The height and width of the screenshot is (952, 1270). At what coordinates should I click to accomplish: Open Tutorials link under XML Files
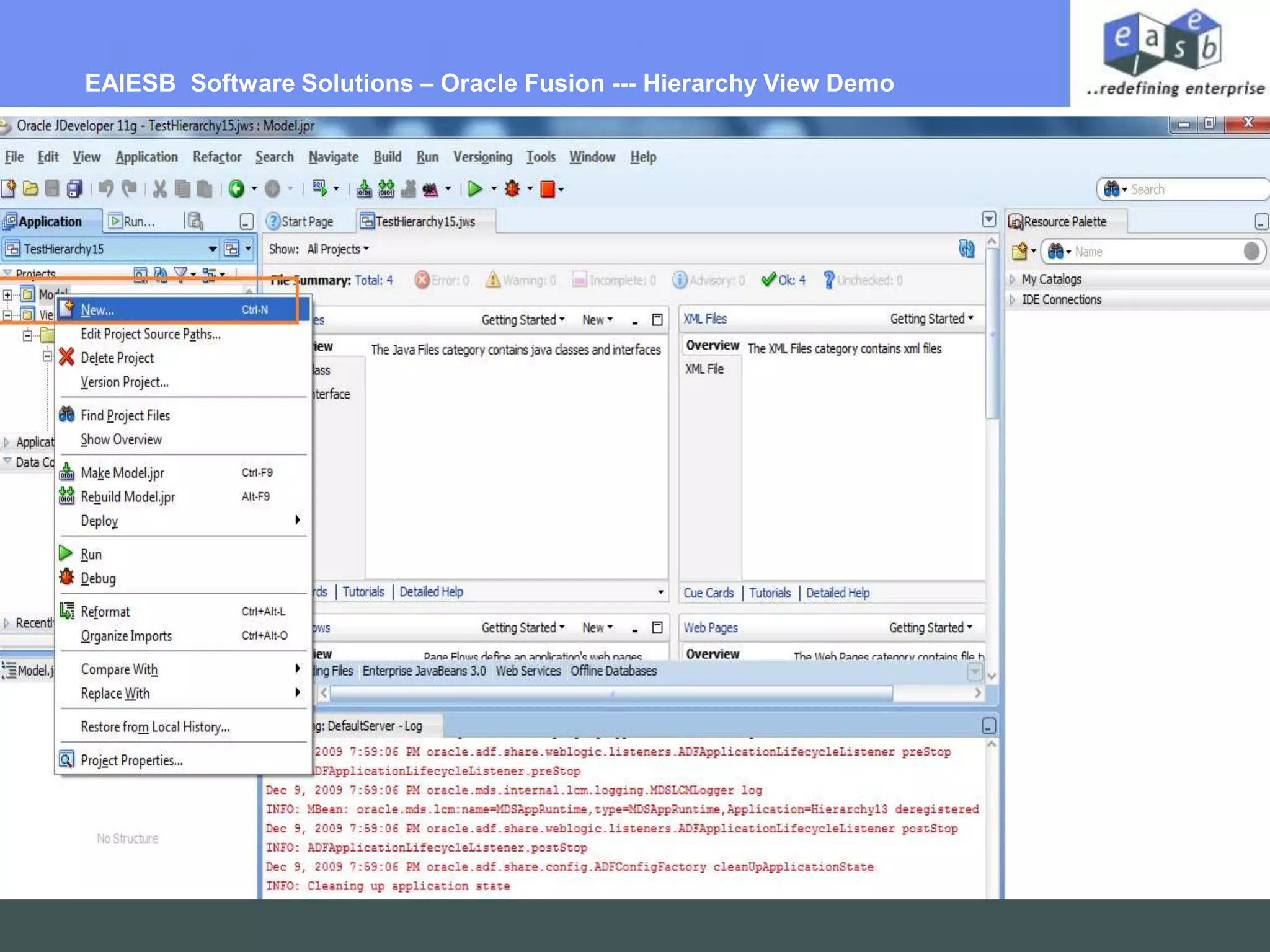point(770,593)
